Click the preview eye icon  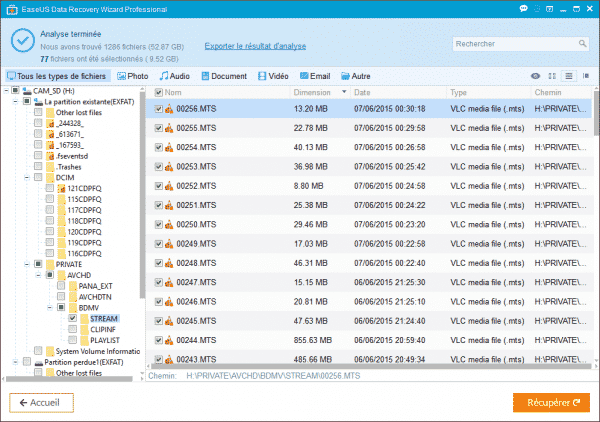point(535,76)
